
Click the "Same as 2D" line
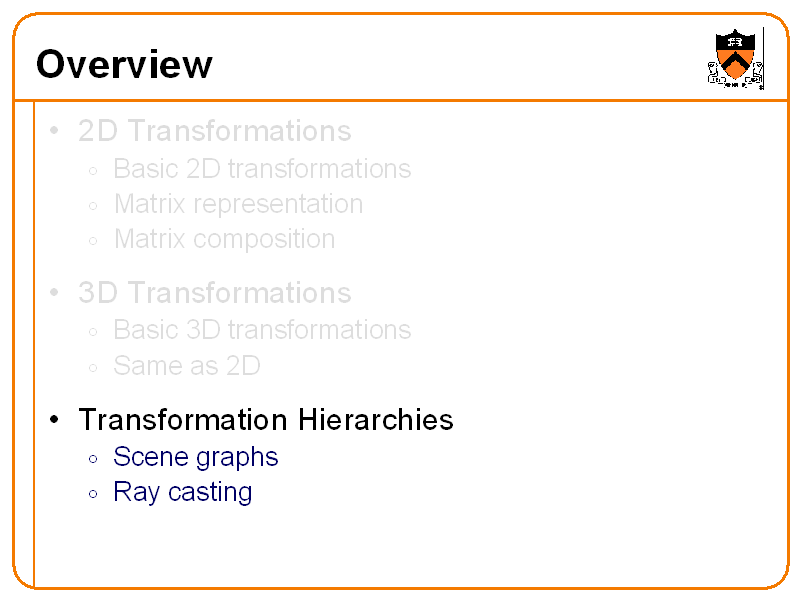click(x=187, y=366)
